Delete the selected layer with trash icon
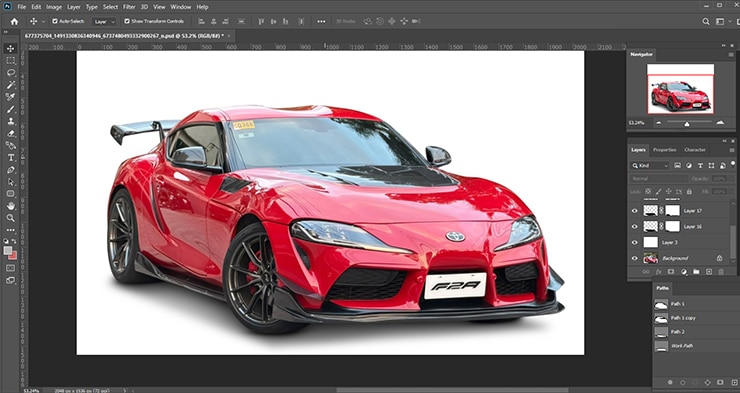 [x=721, y=272]
